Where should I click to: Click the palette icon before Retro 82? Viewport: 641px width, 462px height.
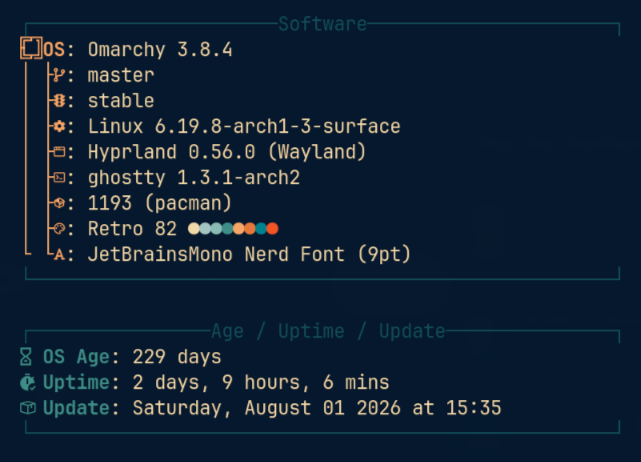coord(59,229)
